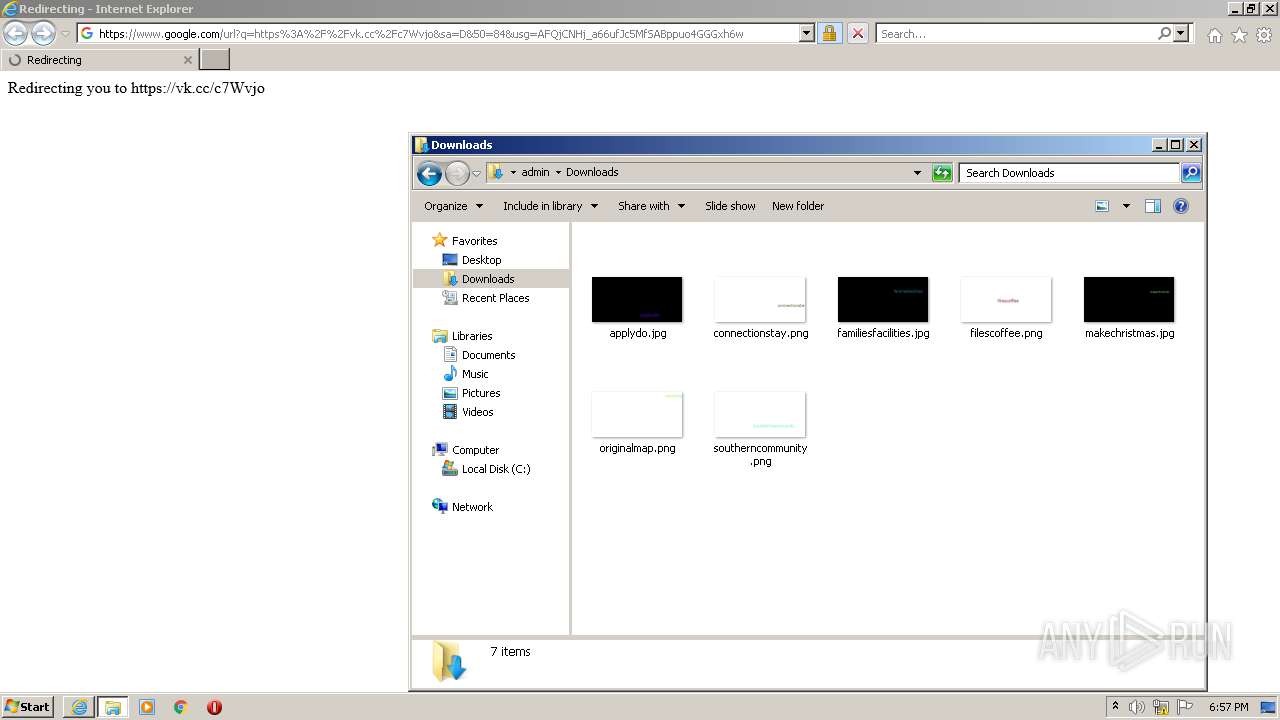The height and width of the screenshot is (720, 1280).
Task: Show hidden system tray icons
Action: point(1116,707)
